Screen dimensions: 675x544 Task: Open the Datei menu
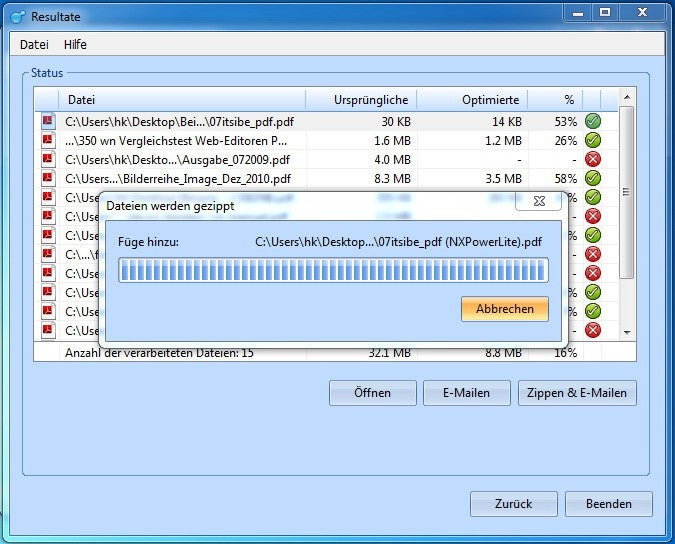coord(34,44)
